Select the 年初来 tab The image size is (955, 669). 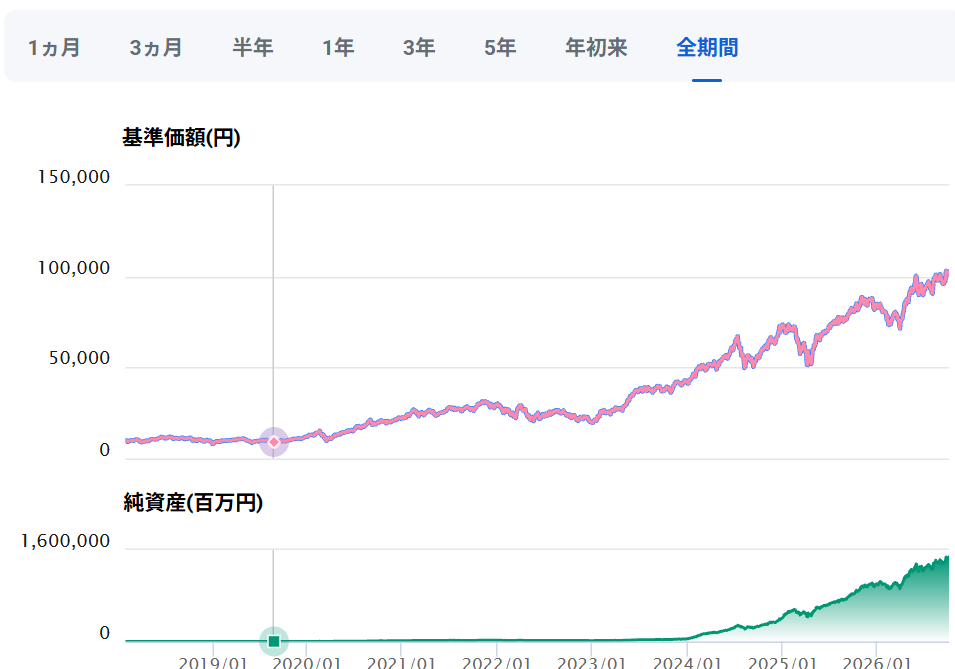596,48
